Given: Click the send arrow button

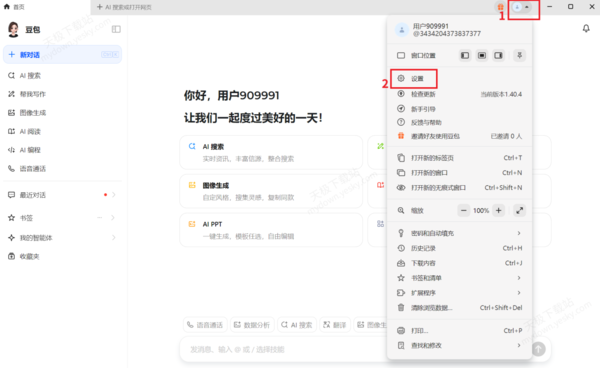Looking at the screenshot, I should [539, 349].
